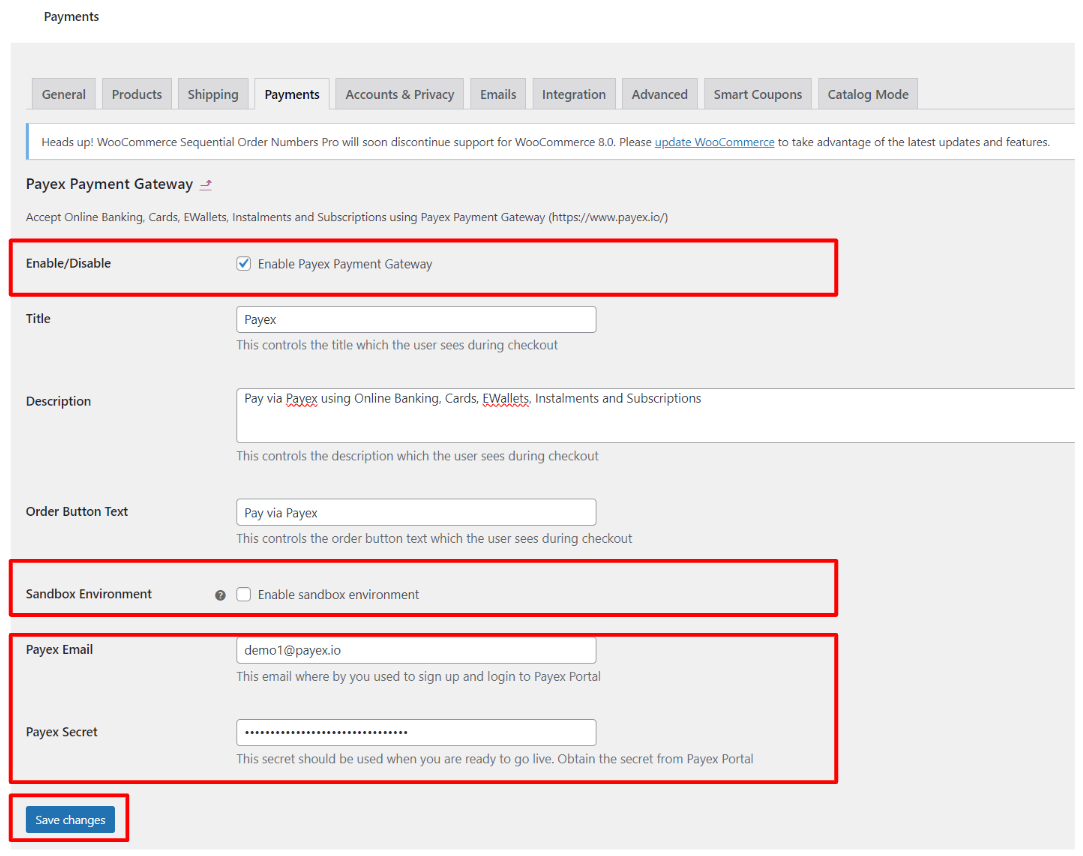Click the Sandbox Environment help tooltip icon
1083x856 pixels.
220,595
